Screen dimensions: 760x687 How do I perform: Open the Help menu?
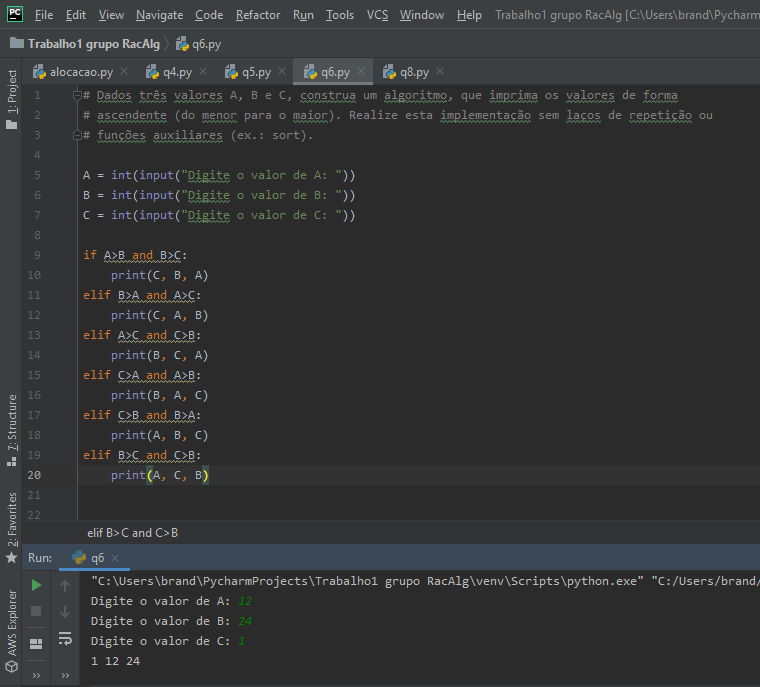469,15
